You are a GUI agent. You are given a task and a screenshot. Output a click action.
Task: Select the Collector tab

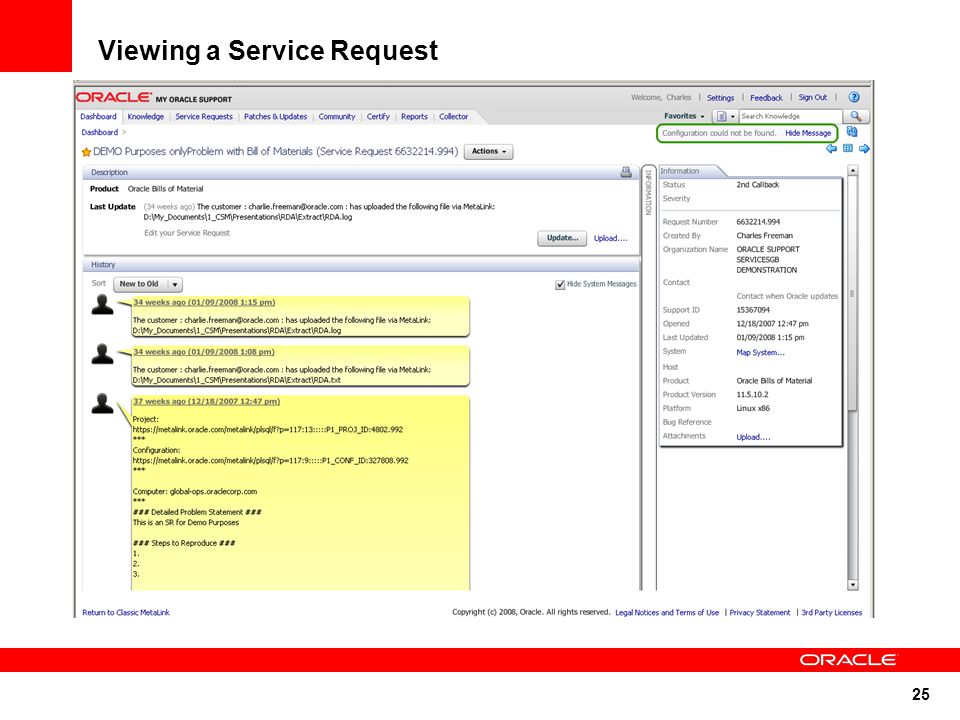coord(454,116)
